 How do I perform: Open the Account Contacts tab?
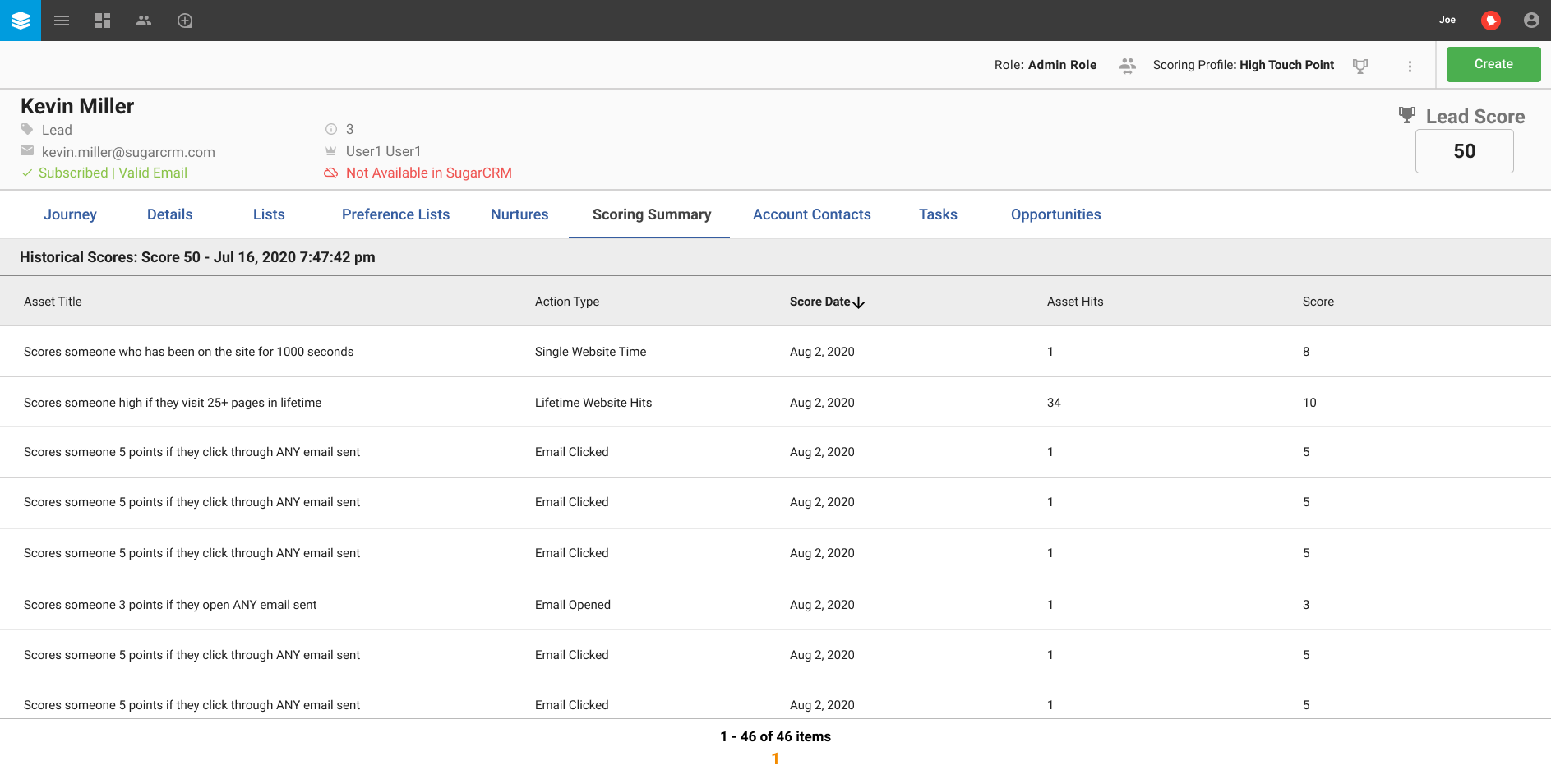(x=812, y=214)
